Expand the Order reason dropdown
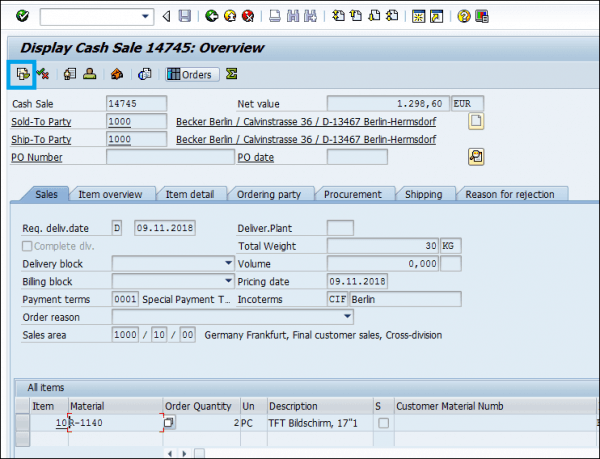The image size is (600, 459). [x=347, y=317]
